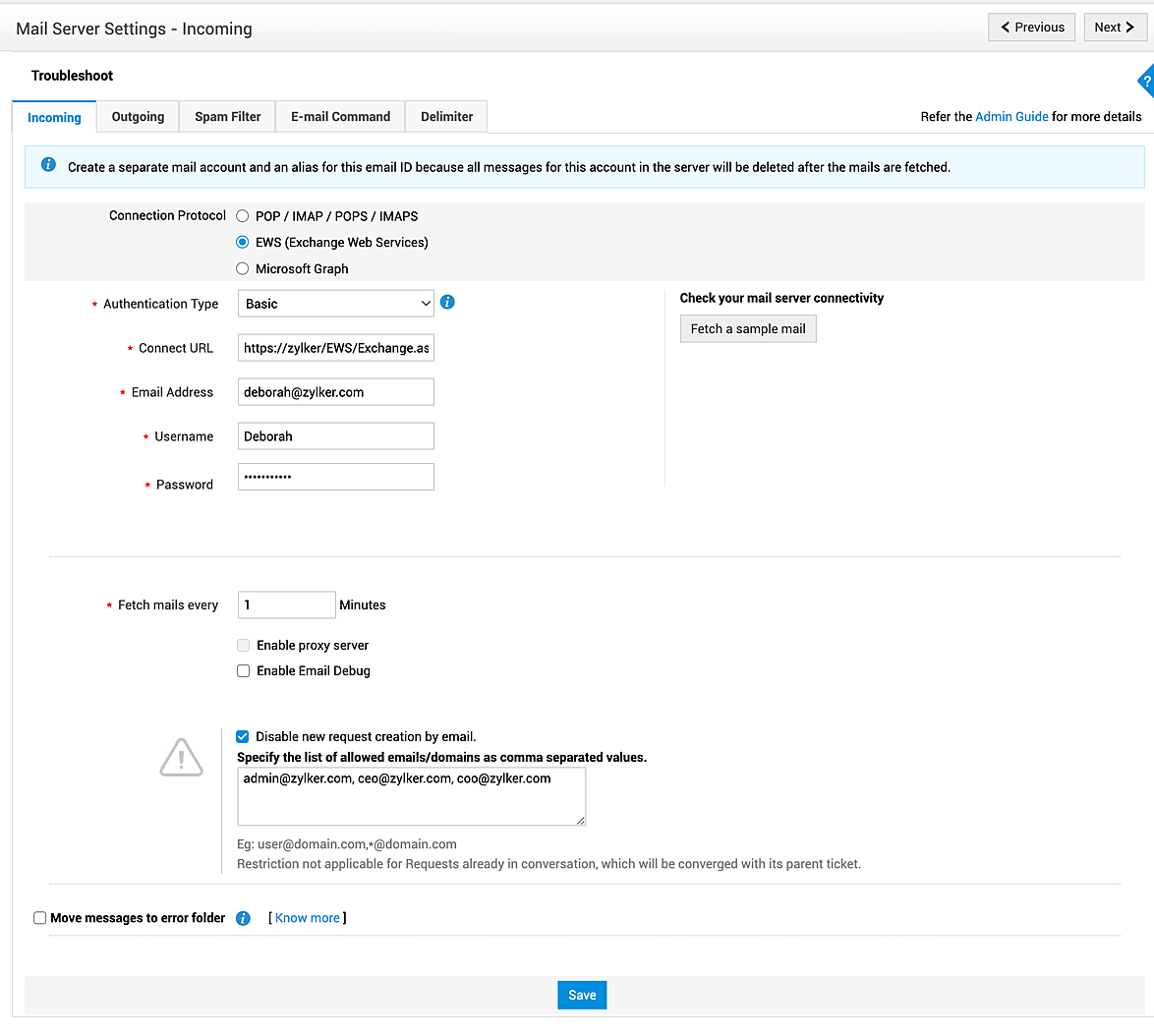
Task: Go to the E-mail Command tab
Action: (x=340, y=117)
